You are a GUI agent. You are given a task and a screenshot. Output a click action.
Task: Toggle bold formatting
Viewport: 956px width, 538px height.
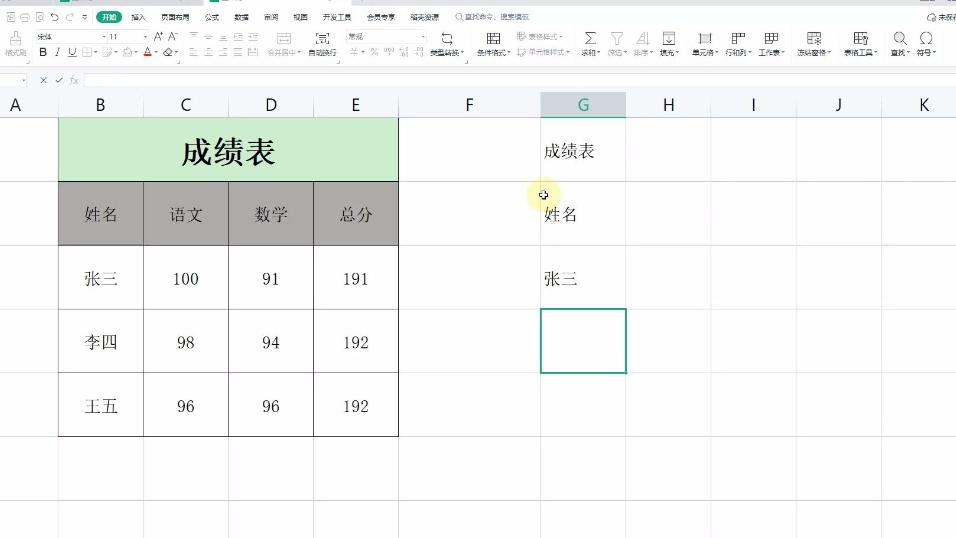point(43,52)
